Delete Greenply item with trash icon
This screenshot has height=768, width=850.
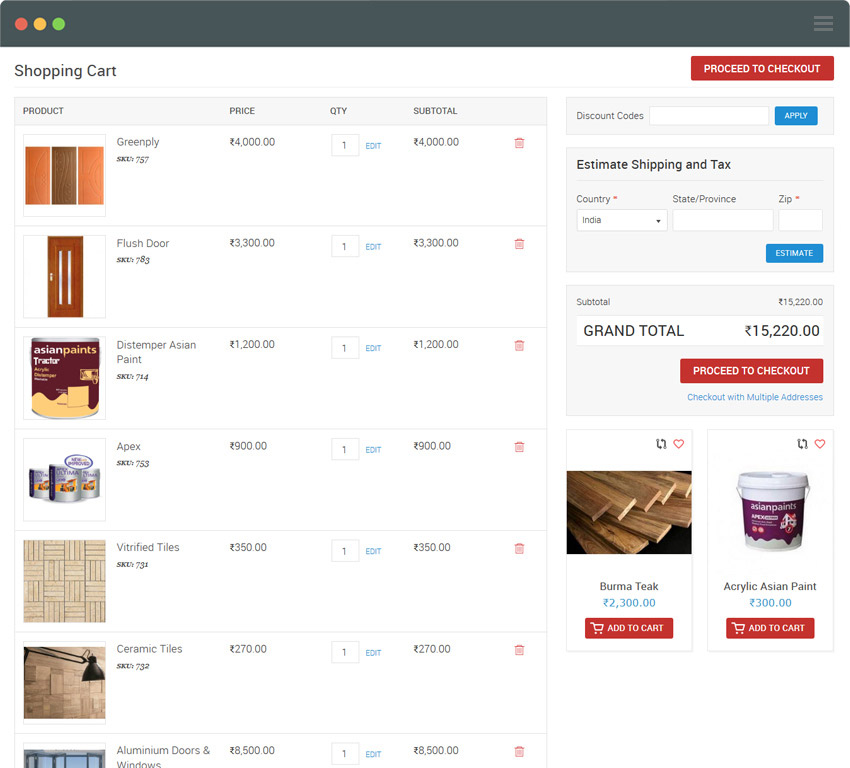coord(519,143)
